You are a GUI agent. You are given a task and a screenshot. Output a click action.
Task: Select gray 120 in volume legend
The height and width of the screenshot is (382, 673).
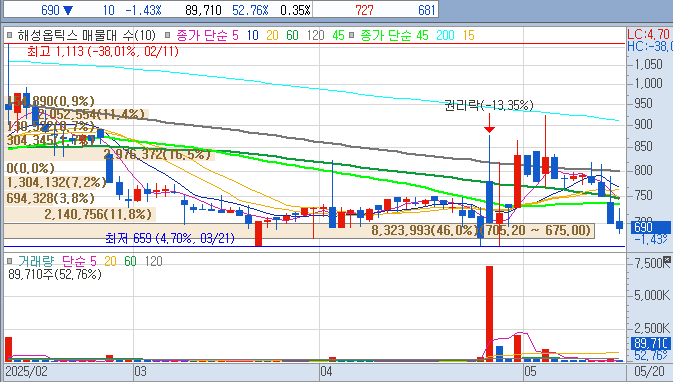(x=154, y=261)
